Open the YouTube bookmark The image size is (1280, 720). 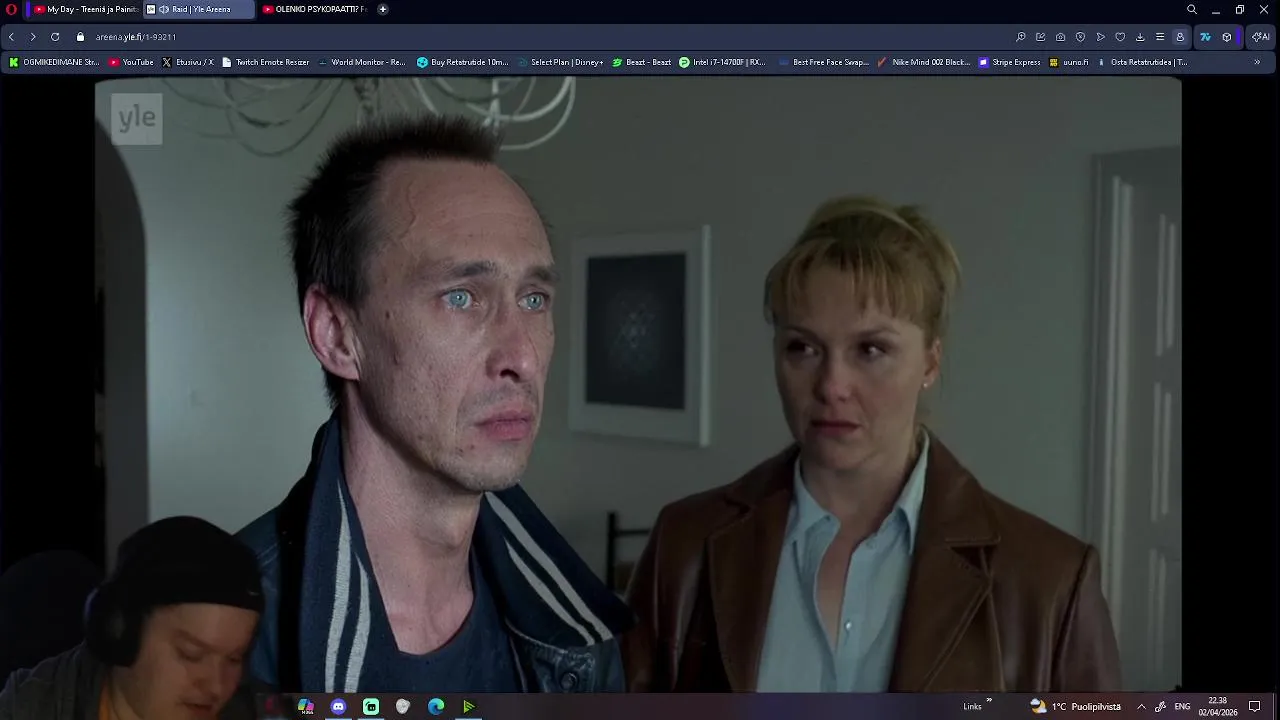pos(131,62)
